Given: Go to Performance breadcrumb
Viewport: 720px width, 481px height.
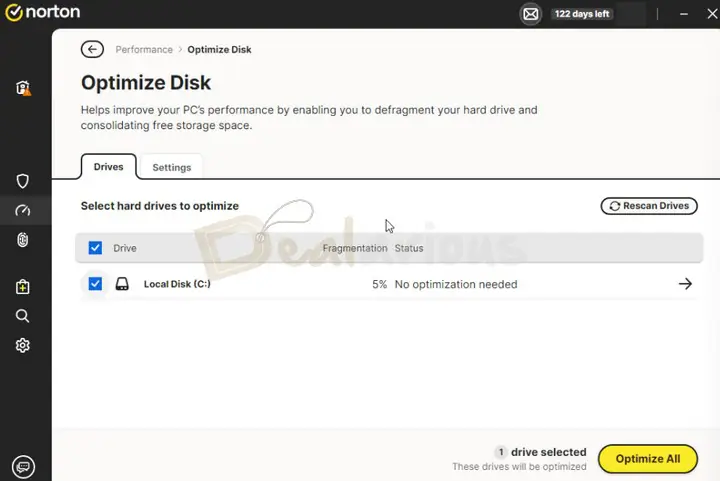Looking at the screenshot, I should click(x=144, y=50).
